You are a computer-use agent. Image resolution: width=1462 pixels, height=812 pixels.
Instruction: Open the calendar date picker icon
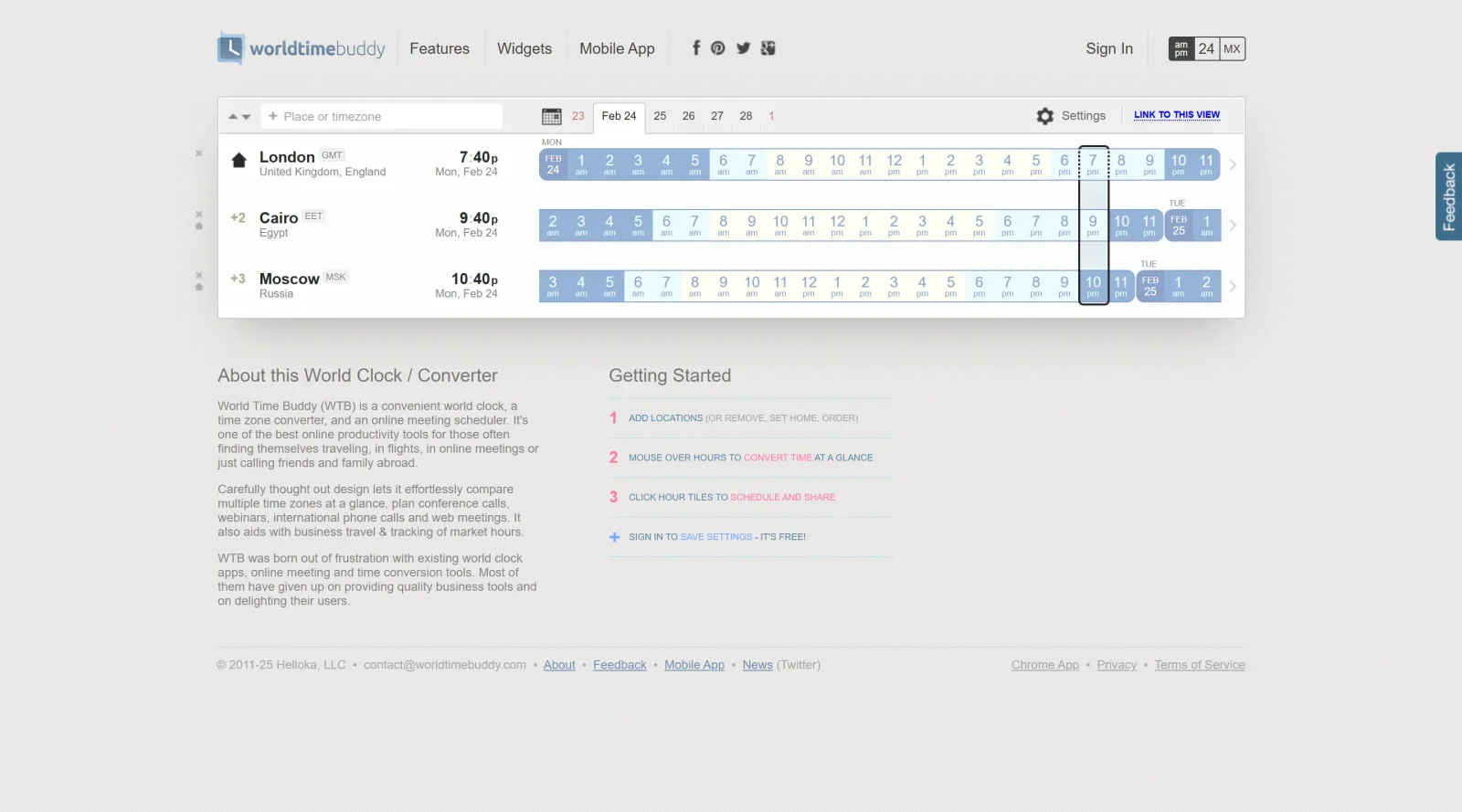click(x=551, y=116)
